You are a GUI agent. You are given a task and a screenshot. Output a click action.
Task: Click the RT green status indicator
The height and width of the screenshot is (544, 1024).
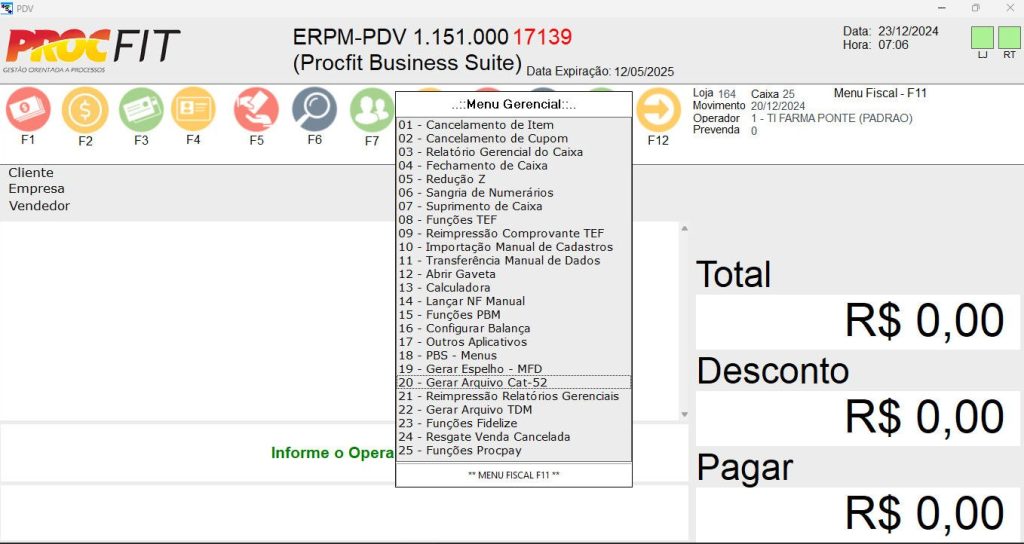coord(1009,37)
